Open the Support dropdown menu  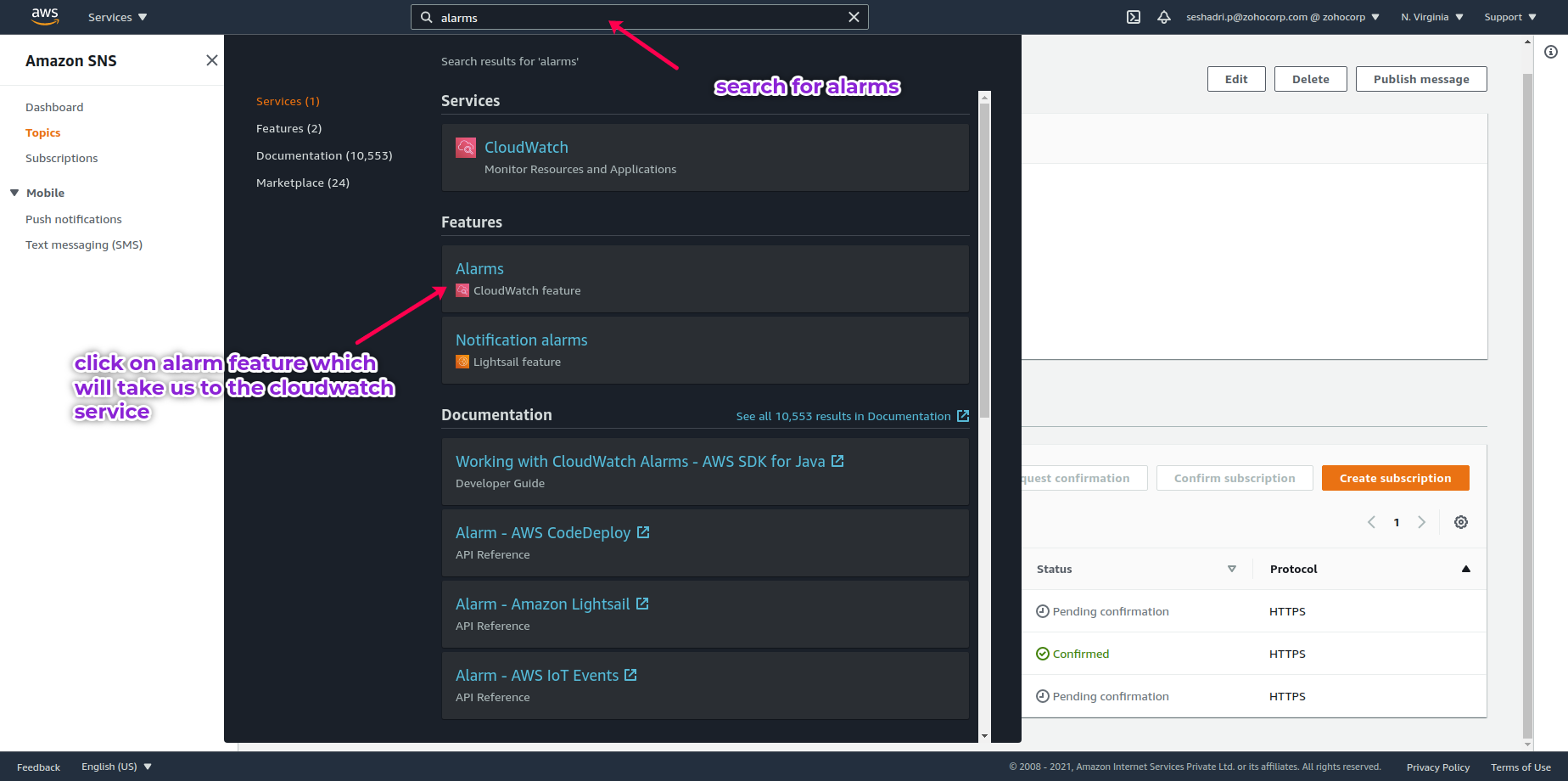click(1510, 17)
